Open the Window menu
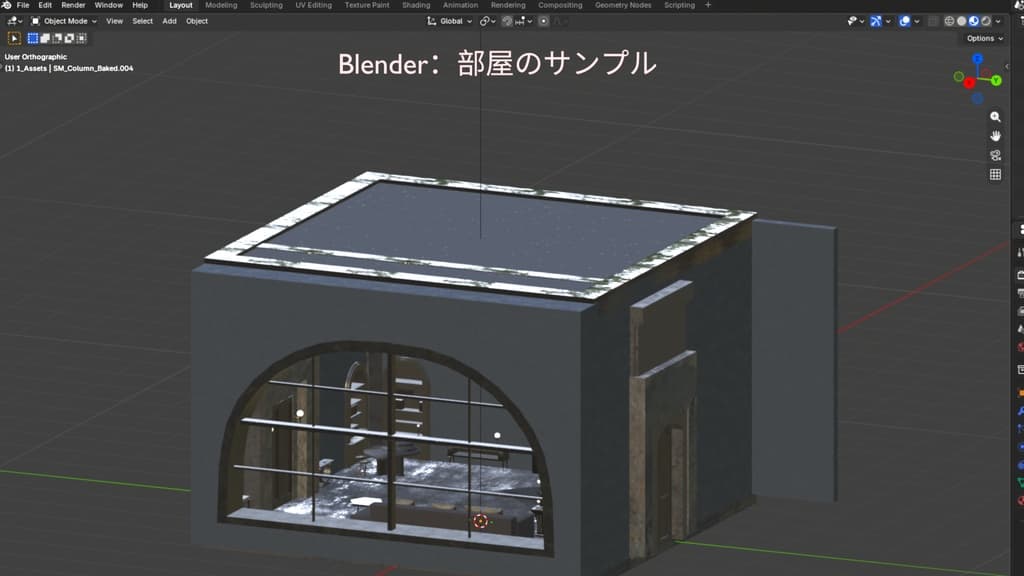The image size is (1024, 576). pyautogui.click(x=108, y=5)
